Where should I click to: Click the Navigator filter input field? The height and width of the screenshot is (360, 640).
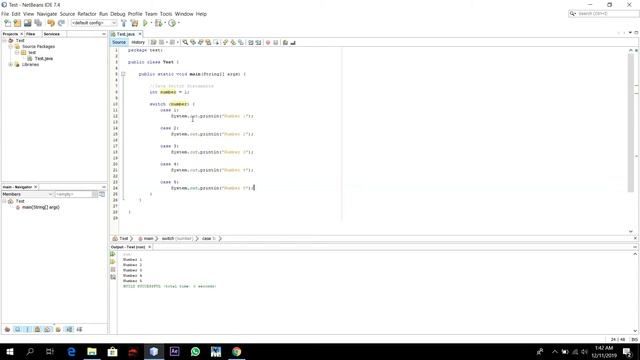tap(74, 194)
